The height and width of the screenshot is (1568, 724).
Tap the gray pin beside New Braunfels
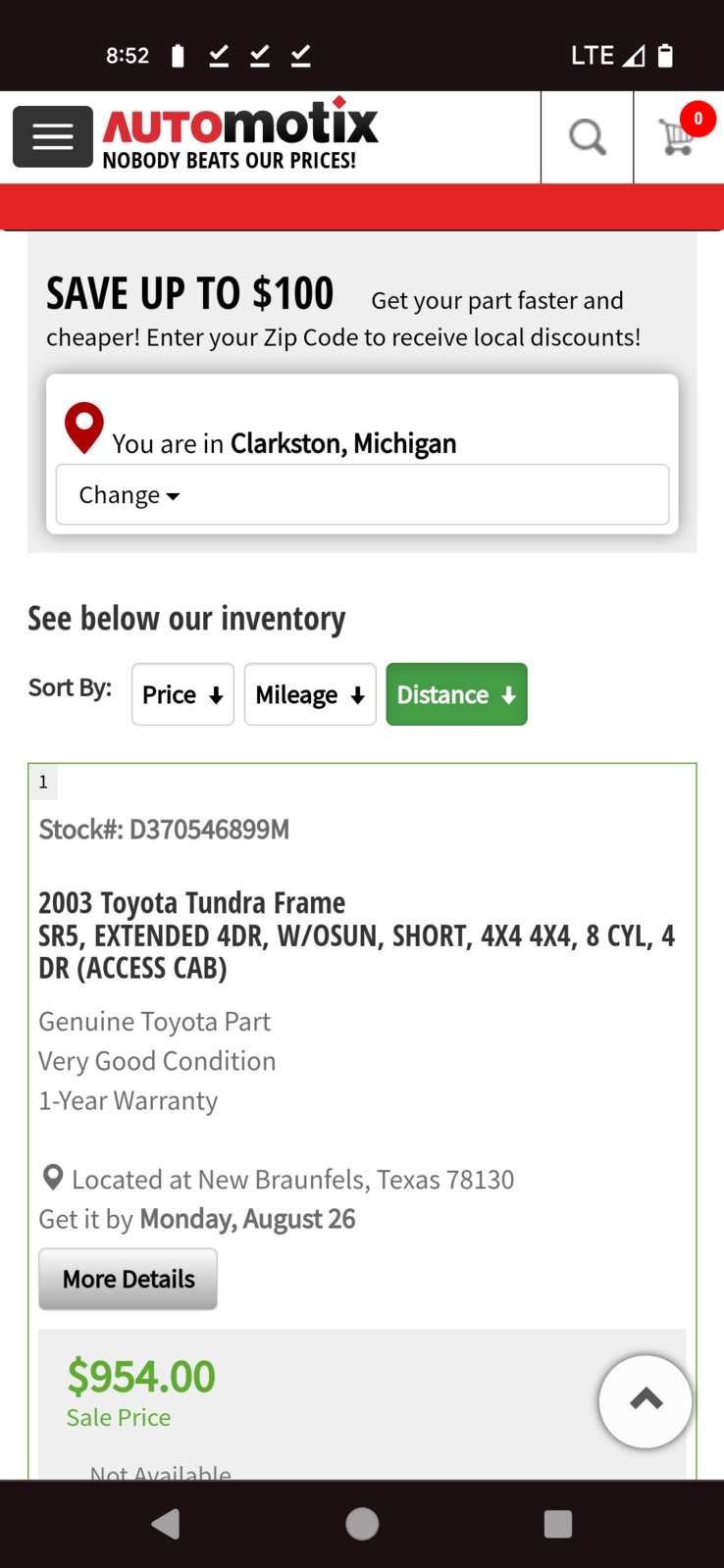tap(53, 1178)
